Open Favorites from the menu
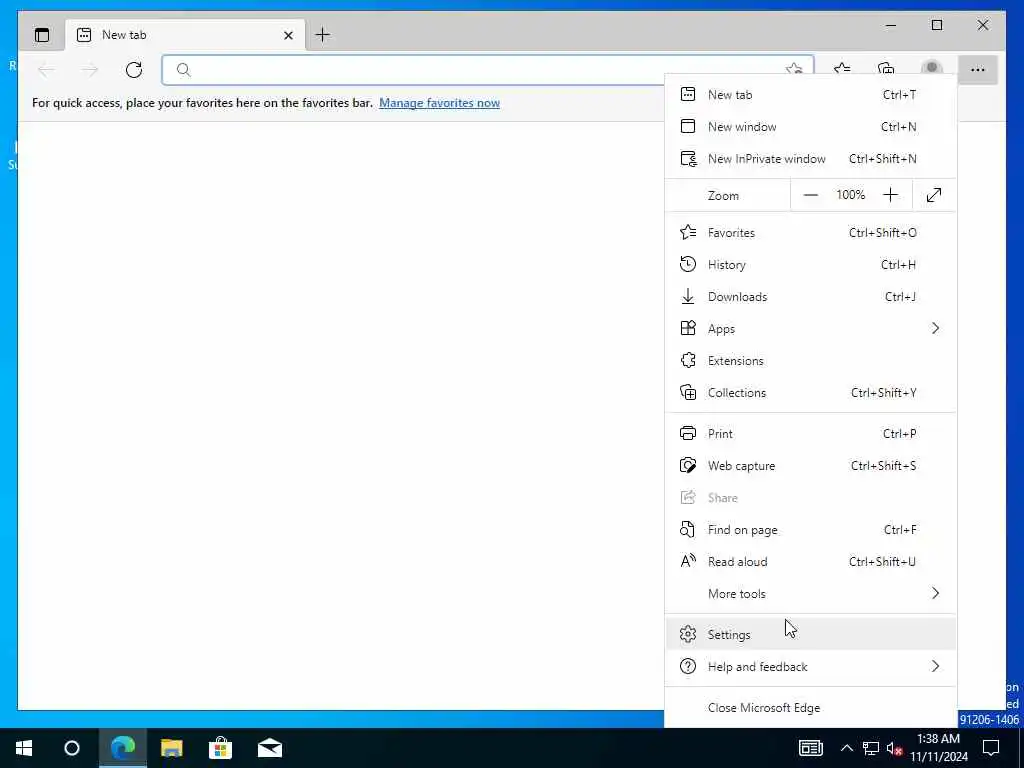This screenshot has width=1024, height=768. [x=810, y=232]
